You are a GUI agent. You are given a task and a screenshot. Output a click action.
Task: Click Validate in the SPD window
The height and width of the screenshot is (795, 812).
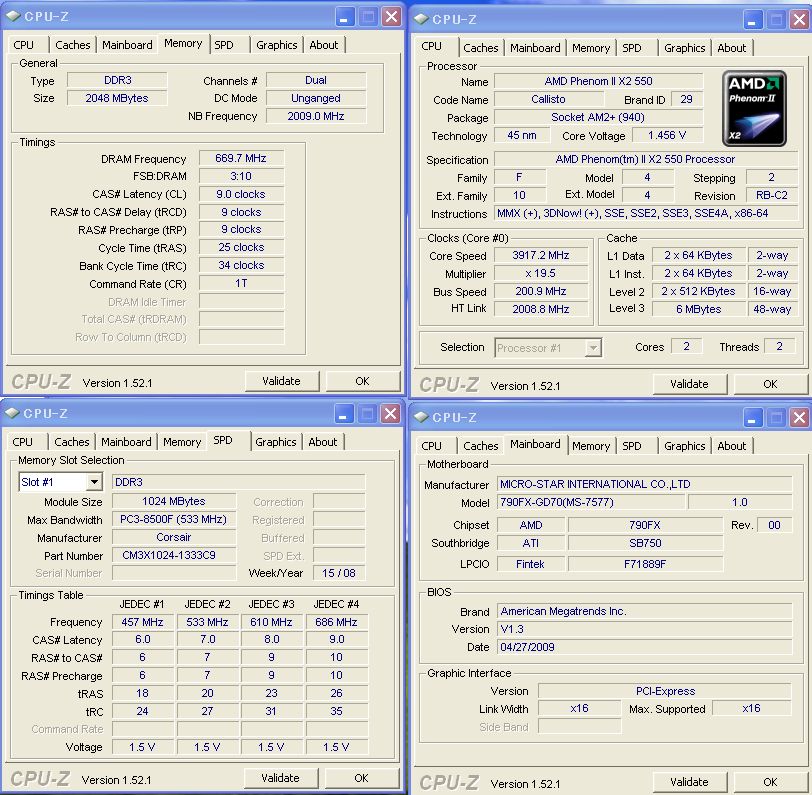tap(281, 778)
